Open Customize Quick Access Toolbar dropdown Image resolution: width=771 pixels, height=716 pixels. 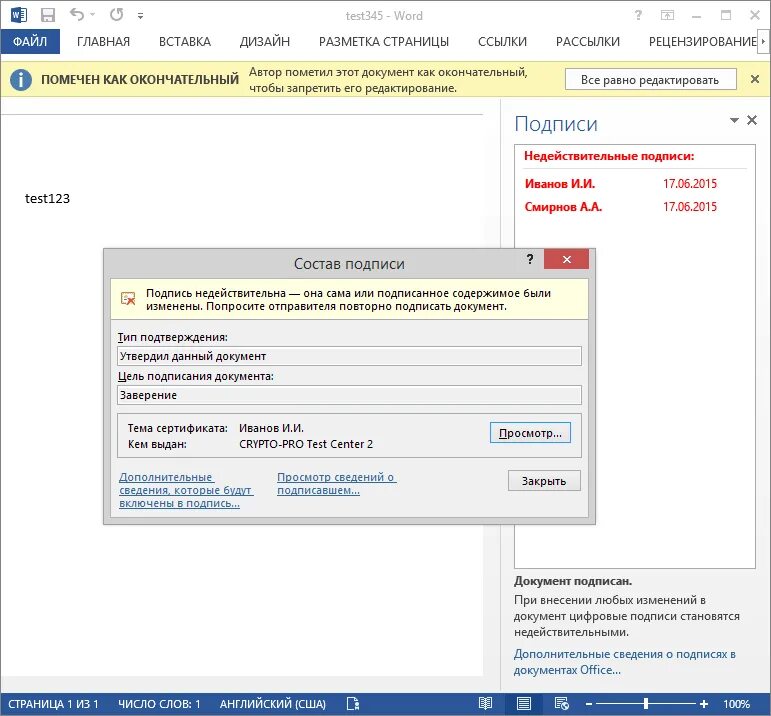click(x=141, y=16)
